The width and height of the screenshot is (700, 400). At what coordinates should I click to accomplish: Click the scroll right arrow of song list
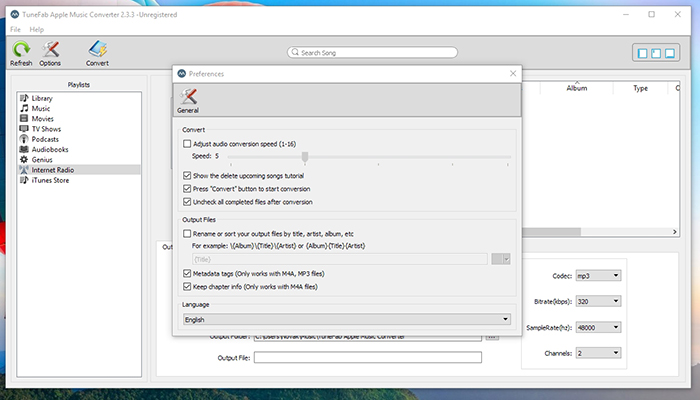(x=675, y=232)
